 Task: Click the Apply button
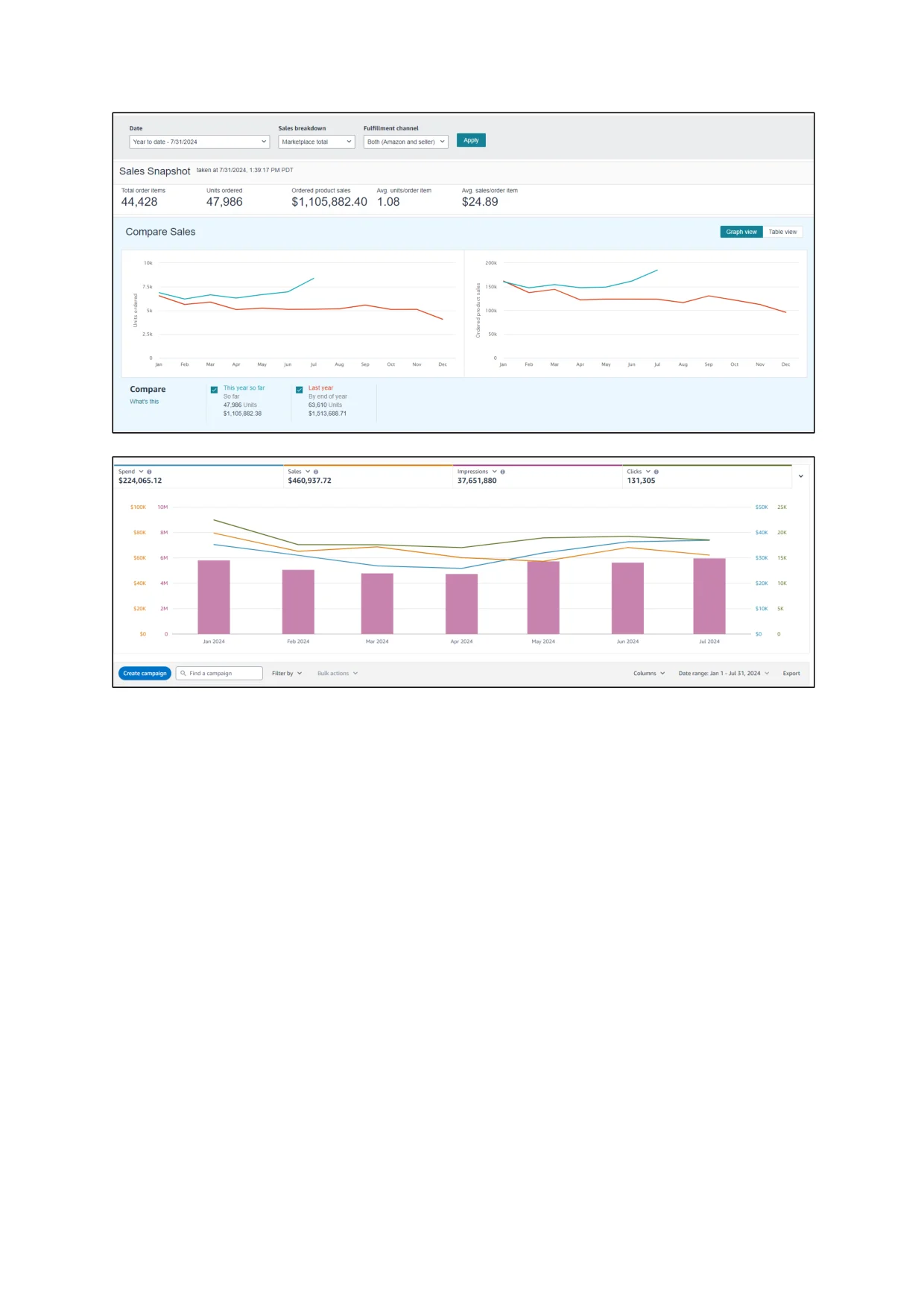471,140
